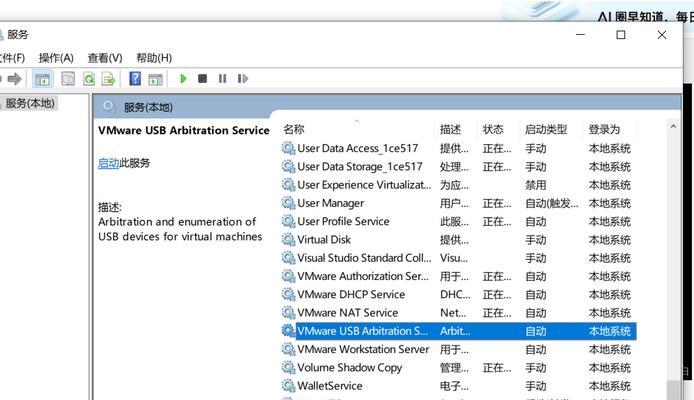The height and width of the screenshot is (400, 694).
Task: Click the pause service toolbar button
Action: (223, 79)
